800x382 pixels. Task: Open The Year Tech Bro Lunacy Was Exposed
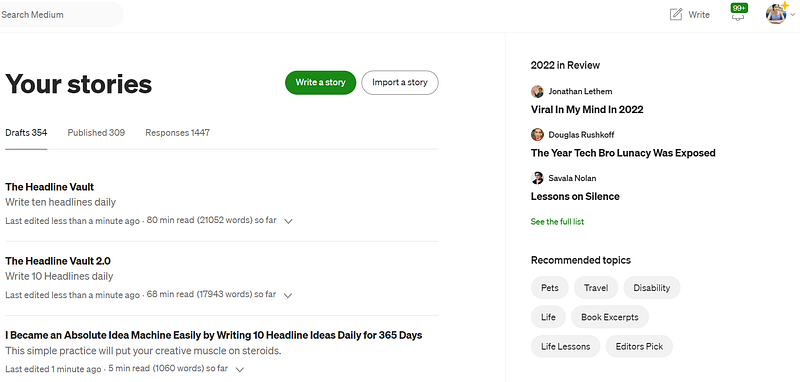[623, 153]
